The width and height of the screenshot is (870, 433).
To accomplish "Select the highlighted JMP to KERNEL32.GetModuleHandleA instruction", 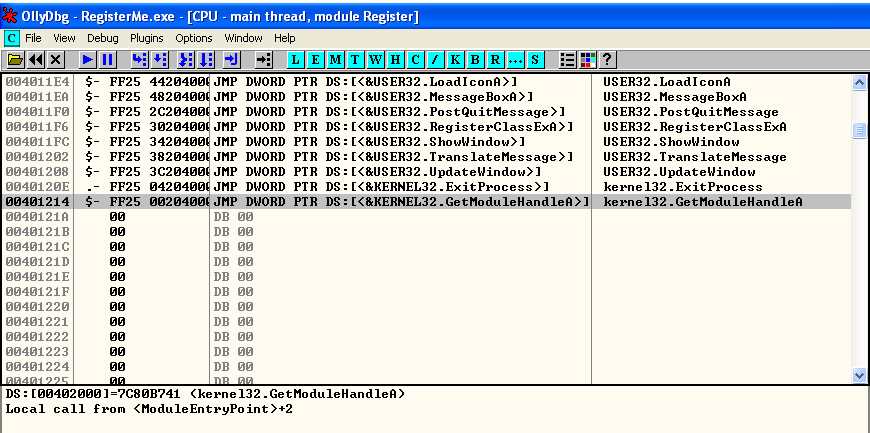I will point(401,202).
